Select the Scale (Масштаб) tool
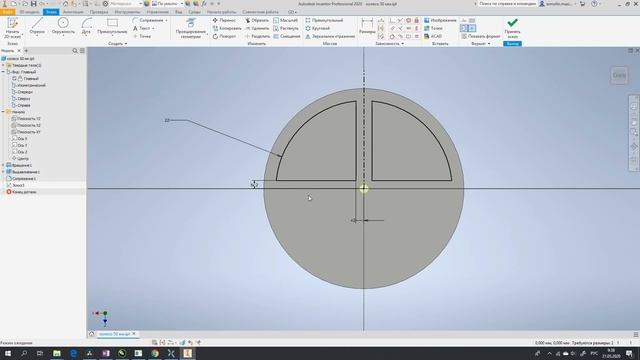The width and height of the screenshot is (640, 360). [285, 20]
